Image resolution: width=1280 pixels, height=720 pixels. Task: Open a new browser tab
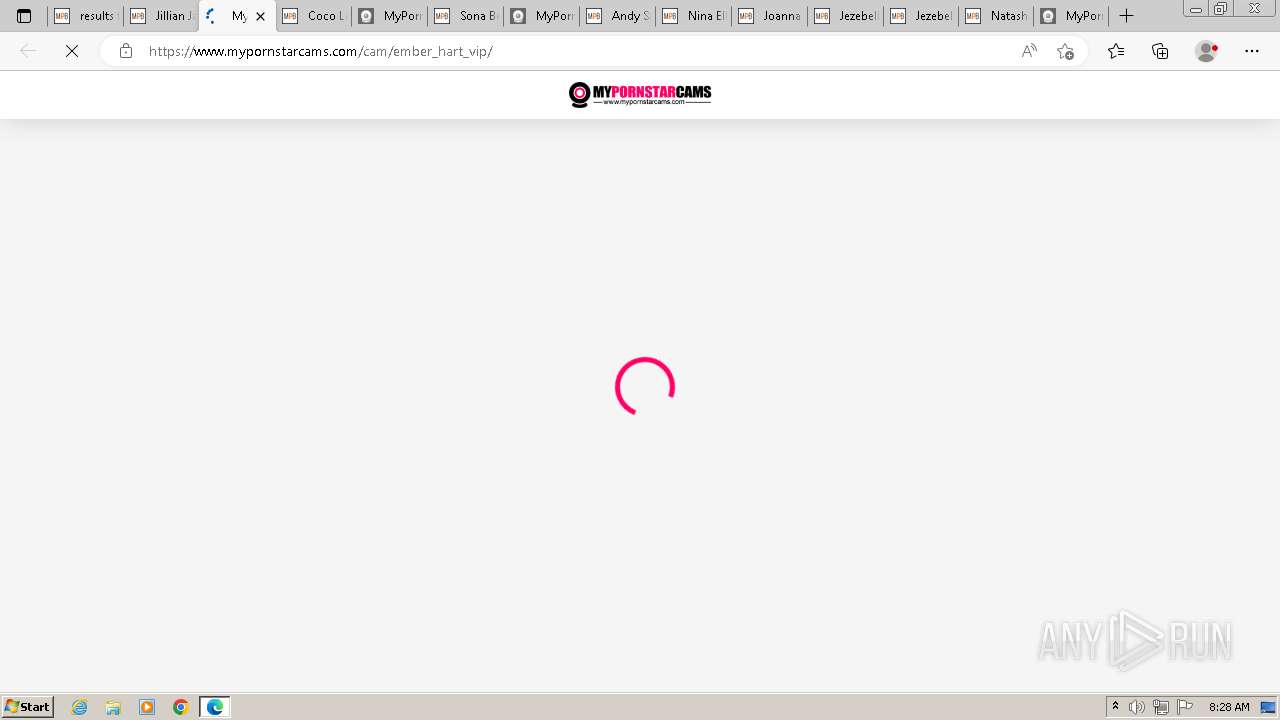click(x=1126, y=16)
